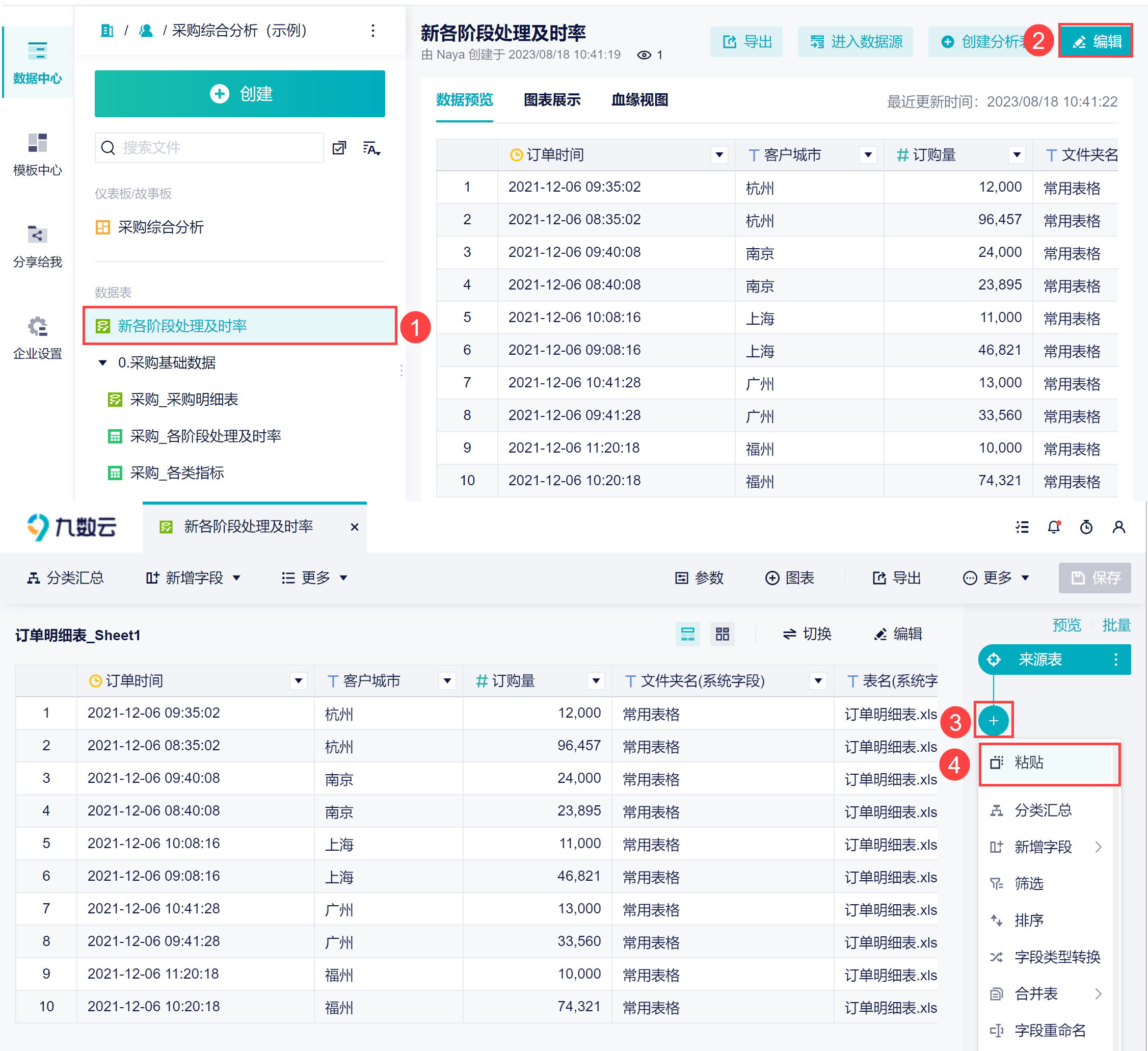Open three-dot menu on 来源表 node
Viewport: 1148px width, 1051px height.
click(x=1115, y=659)
